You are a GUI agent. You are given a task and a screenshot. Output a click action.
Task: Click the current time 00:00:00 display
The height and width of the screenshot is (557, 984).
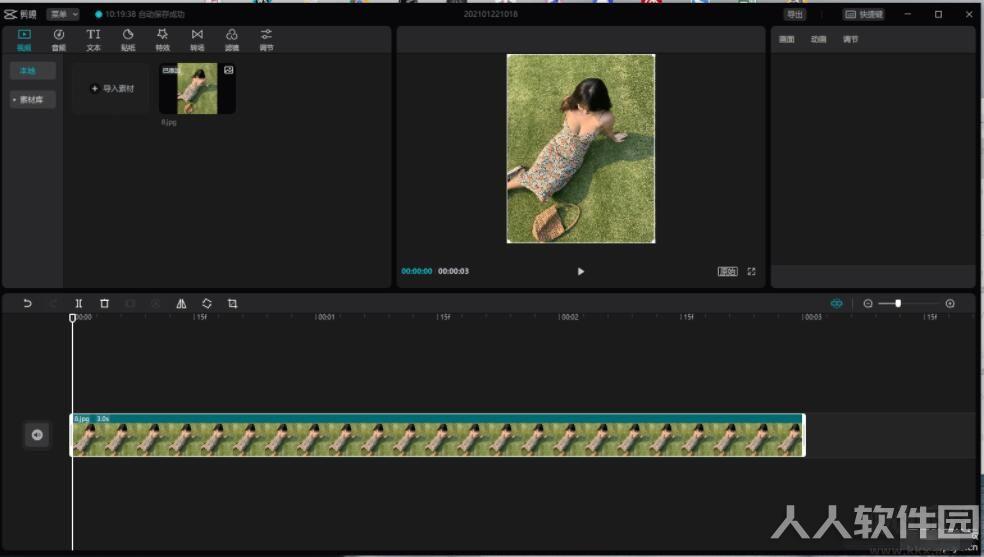[x=417, y=272]
